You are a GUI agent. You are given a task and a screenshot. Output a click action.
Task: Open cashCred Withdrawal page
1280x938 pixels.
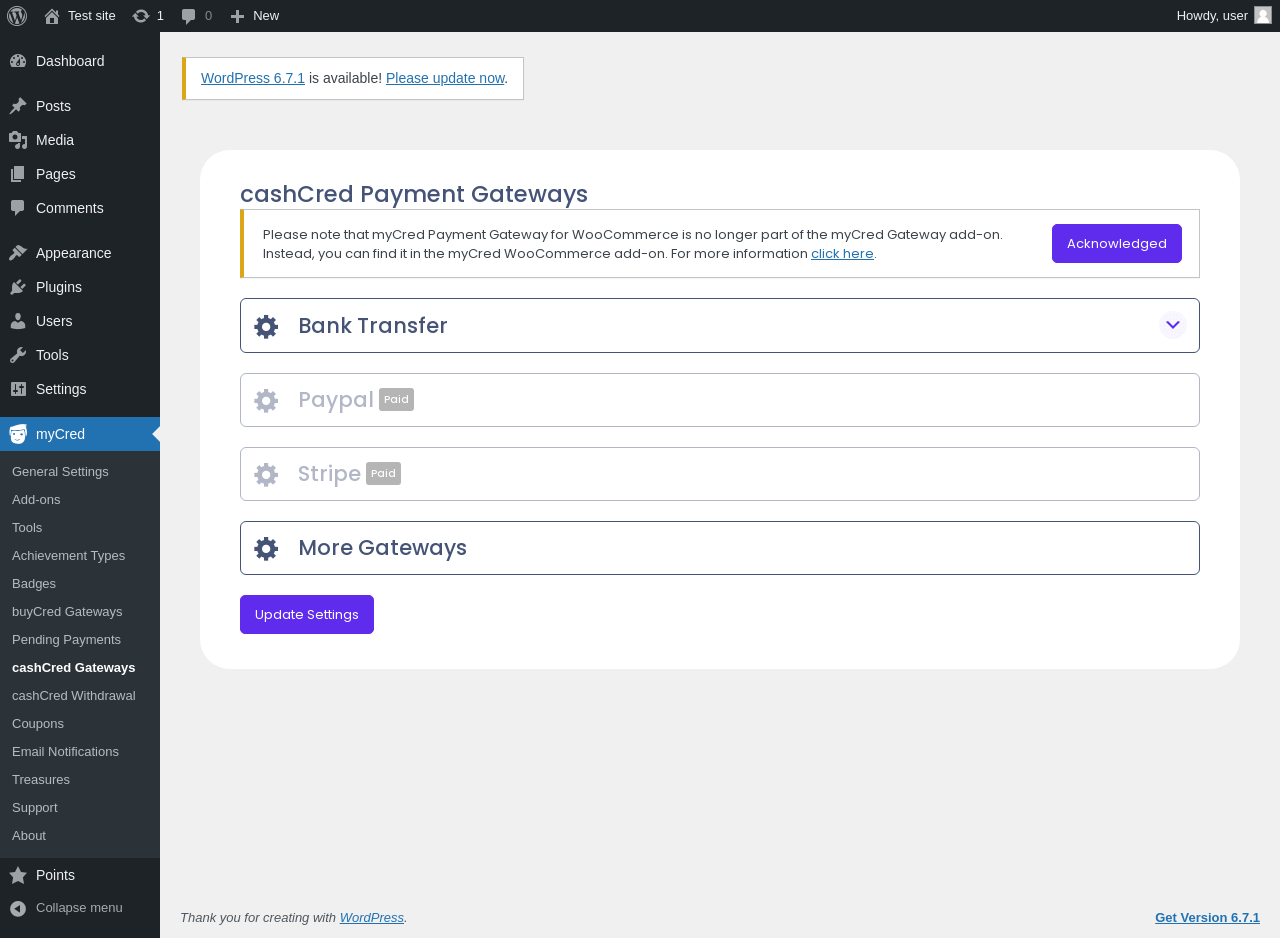pos(80,695)
